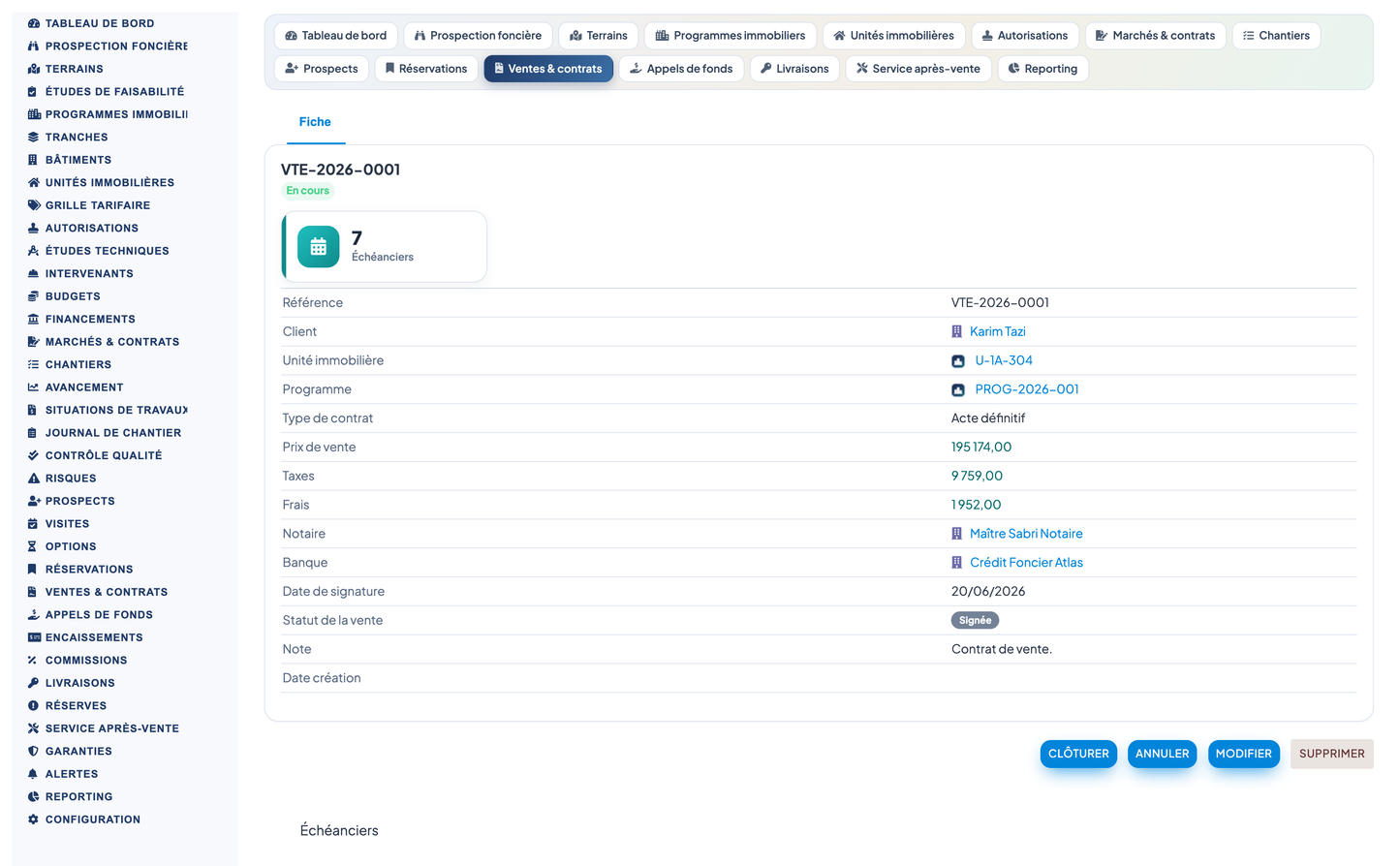Click the Configuration gear icon in sidebar
Image resolution: width=1400 pixels, height=866 pixels.
point(33,820)
